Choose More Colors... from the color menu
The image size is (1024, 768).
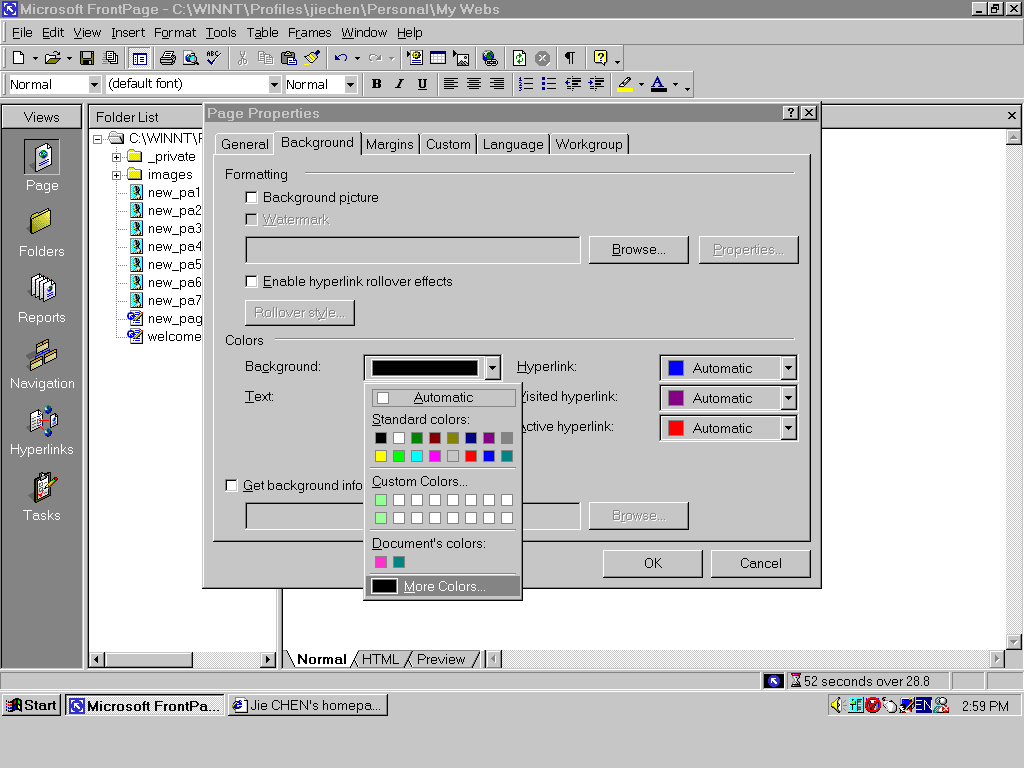[443, 587]
